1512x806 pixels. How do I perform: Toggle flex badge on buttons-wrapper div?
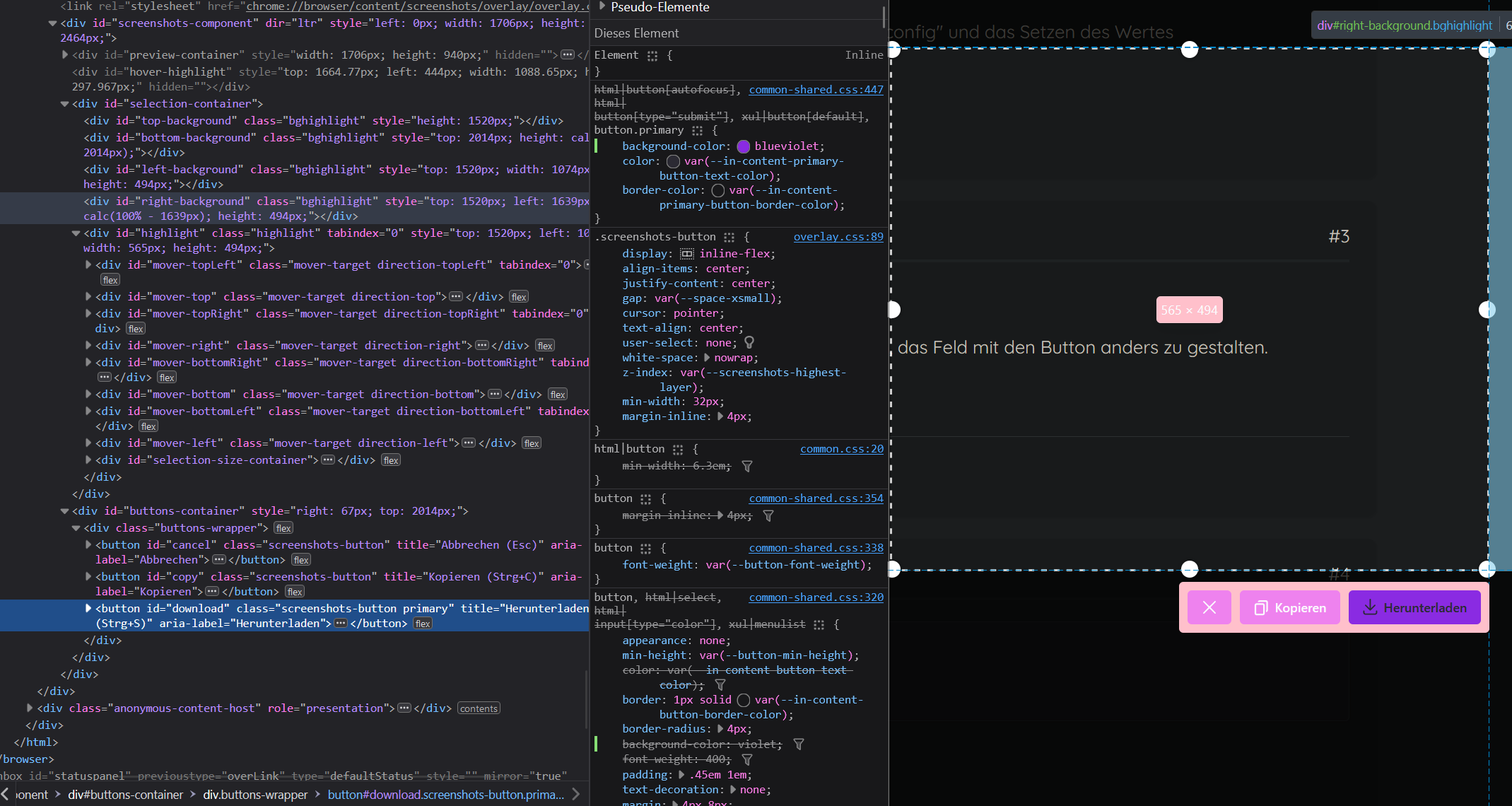tap(283, 528)
